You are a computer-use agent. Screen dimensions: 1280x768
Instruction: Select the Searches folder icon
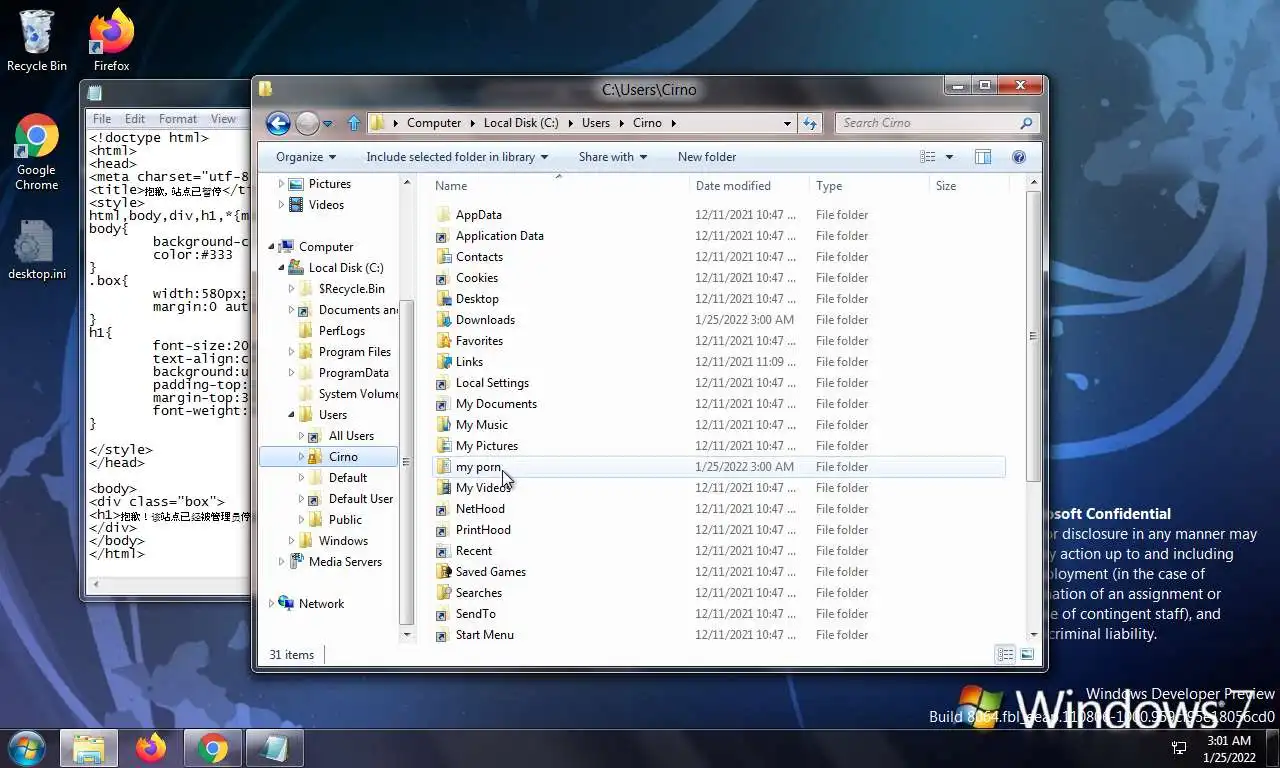pyautogui.click(x=444, y=593)
